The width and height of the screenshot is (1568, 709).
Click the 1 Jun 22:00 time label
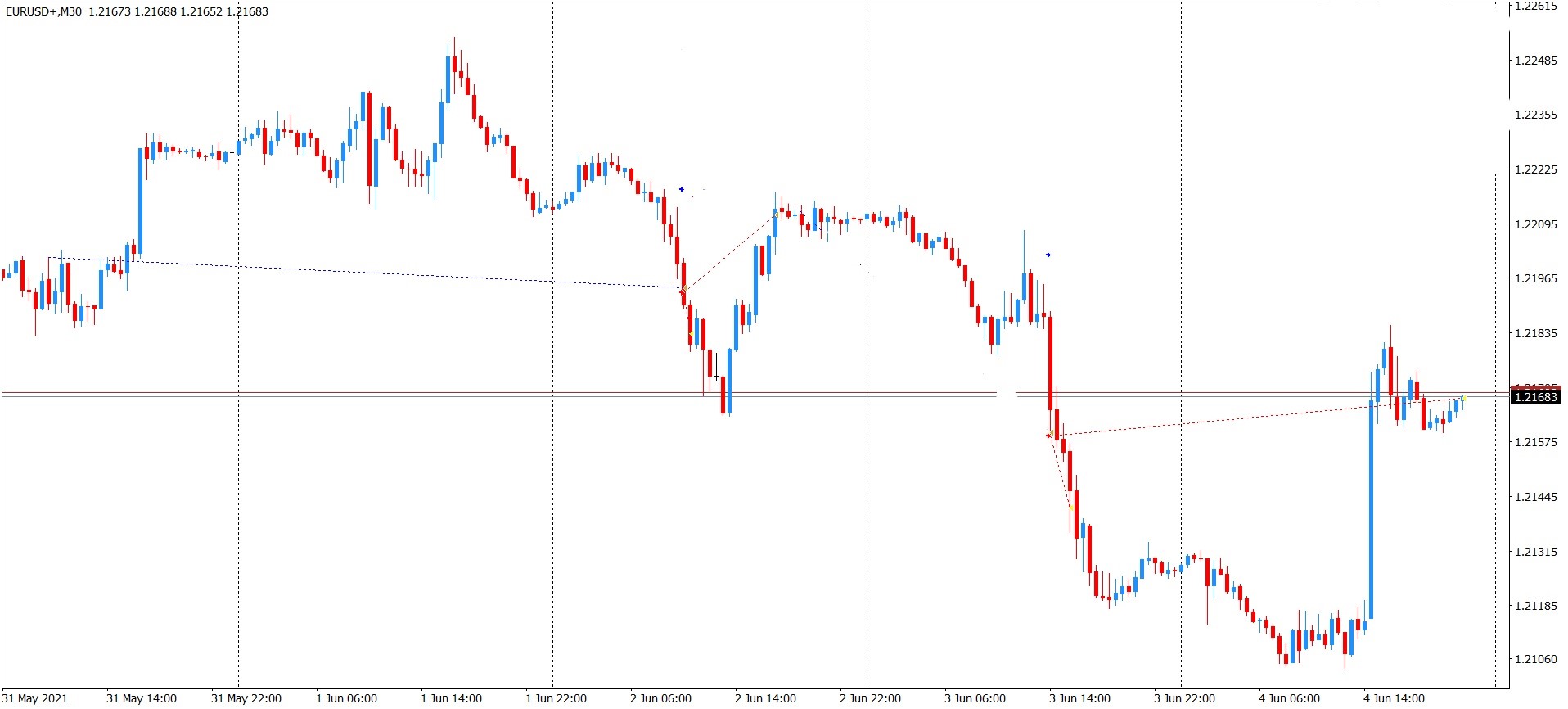[x=556, y=698]
